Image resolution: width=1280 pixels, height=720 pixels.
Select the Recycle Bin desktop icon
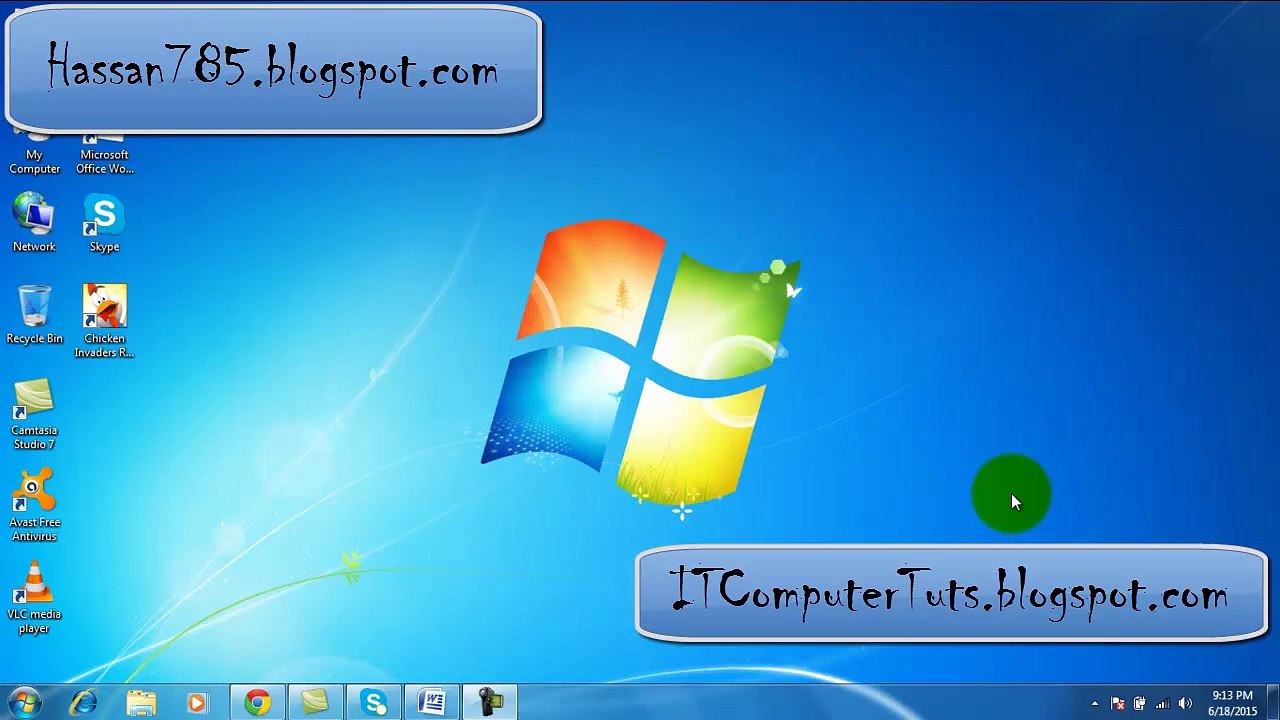tap(34, 315)
